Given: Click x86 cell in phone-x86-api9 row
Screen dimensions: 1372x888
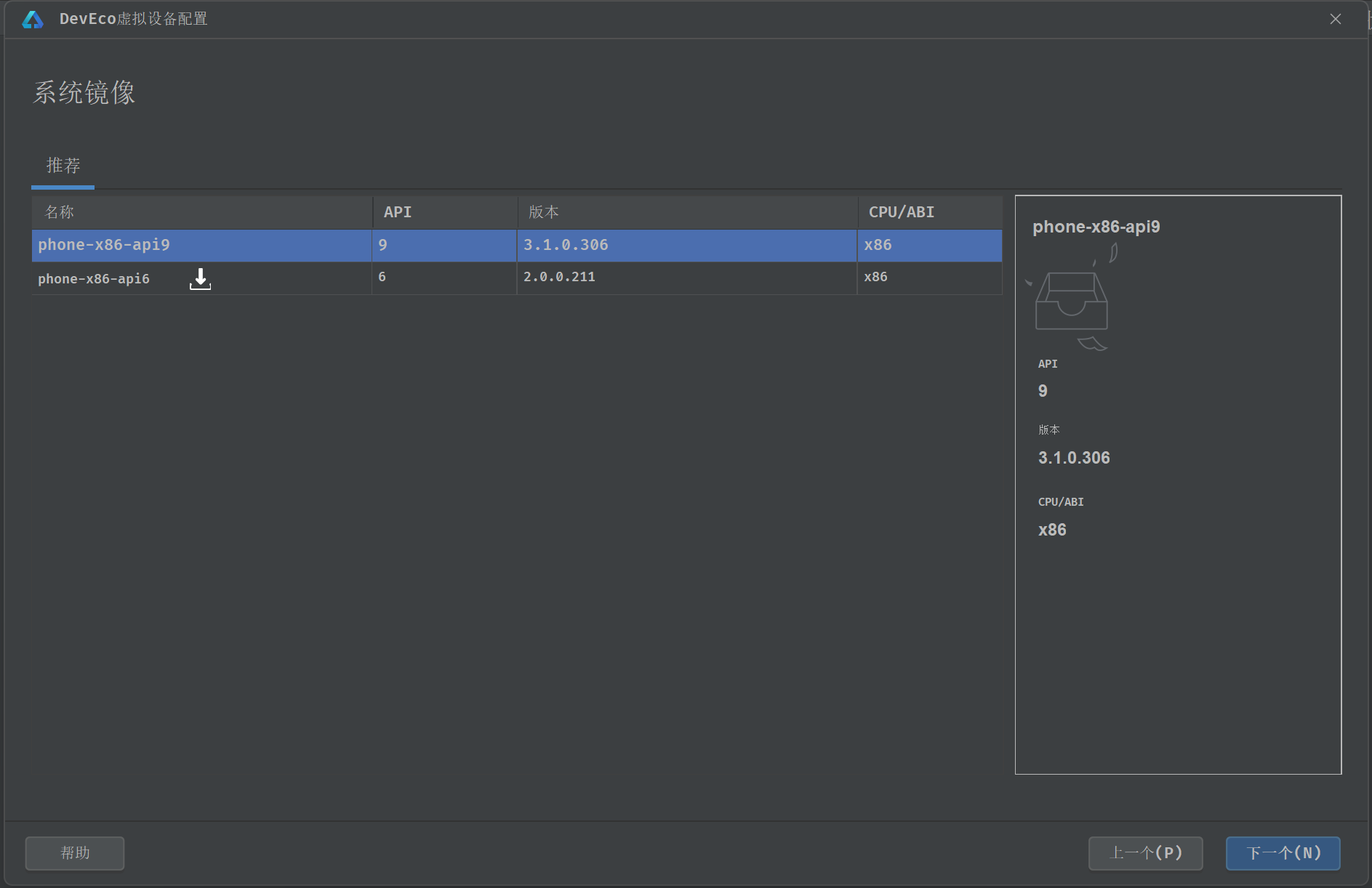Looking at the screenshot, I should tap(930, 246).
